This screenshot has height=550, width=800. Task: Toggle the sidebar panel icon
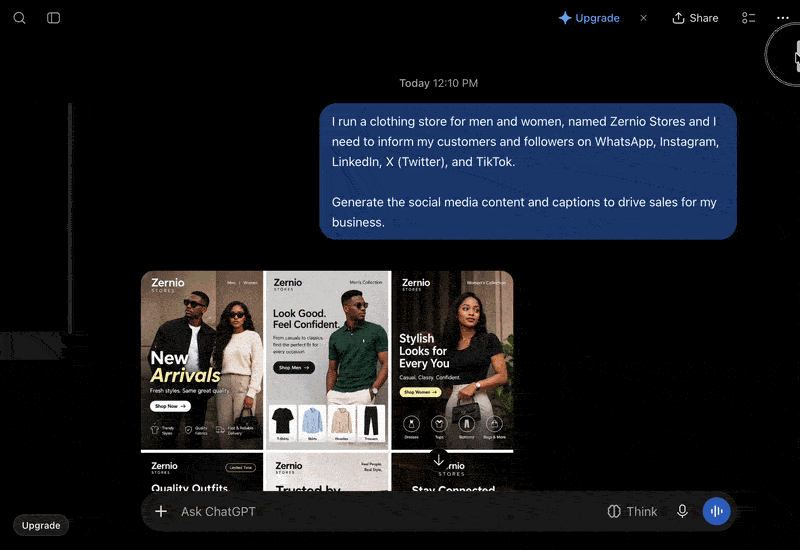(54, 18)
